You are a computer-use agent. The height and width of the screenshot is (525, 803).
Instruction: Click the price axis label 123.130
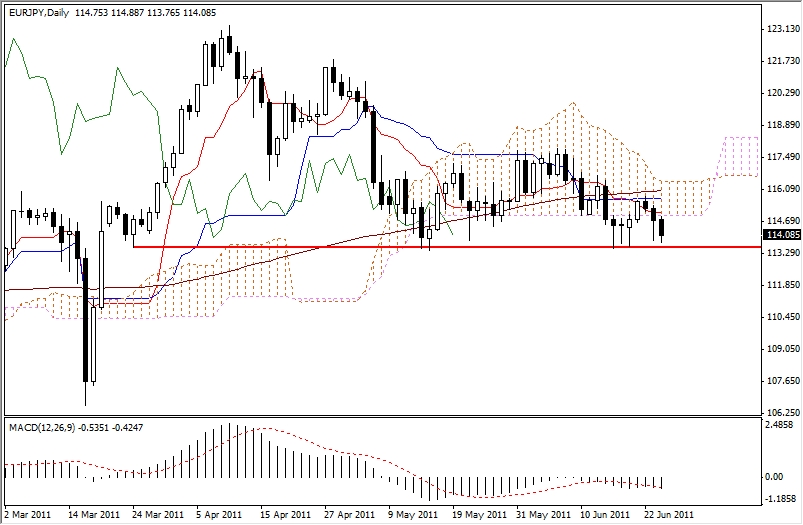tap(783, 29)
